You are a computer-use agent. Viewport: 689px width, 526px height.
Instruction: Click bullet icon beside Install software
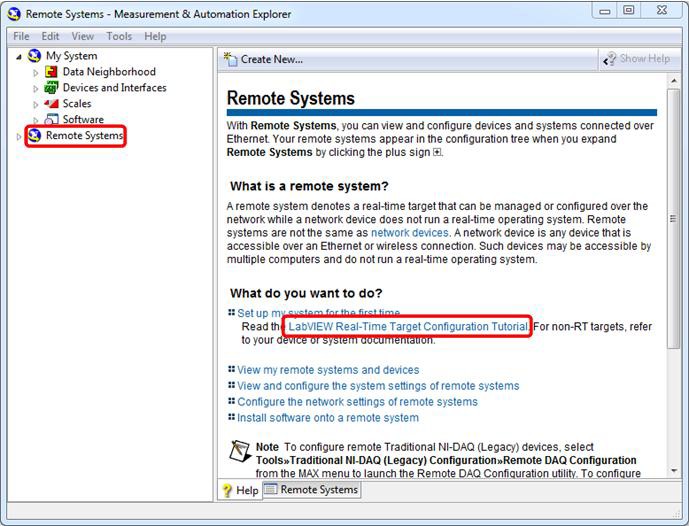coord(232,417)
